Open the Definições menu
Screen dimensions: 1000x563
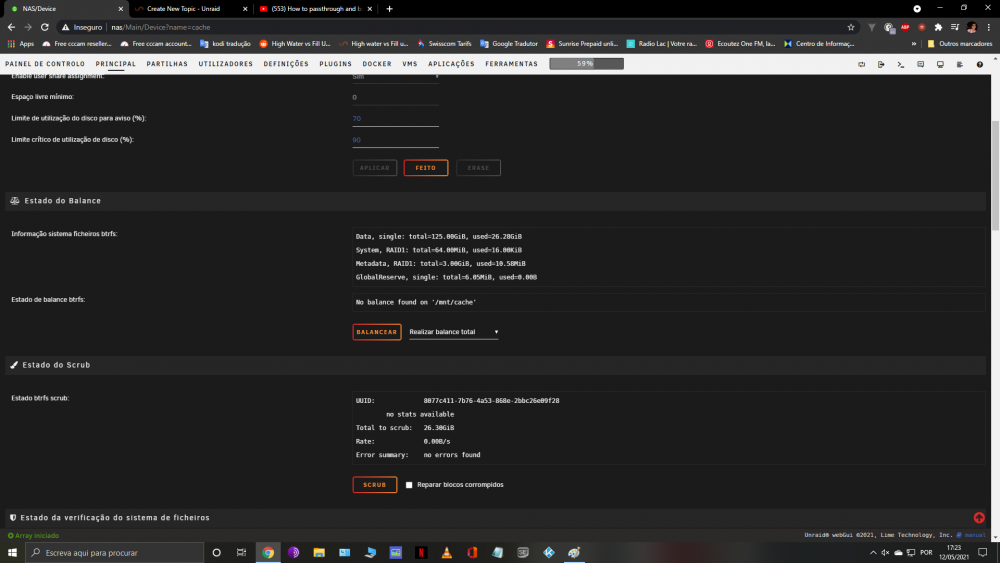(x=286, y=64)
